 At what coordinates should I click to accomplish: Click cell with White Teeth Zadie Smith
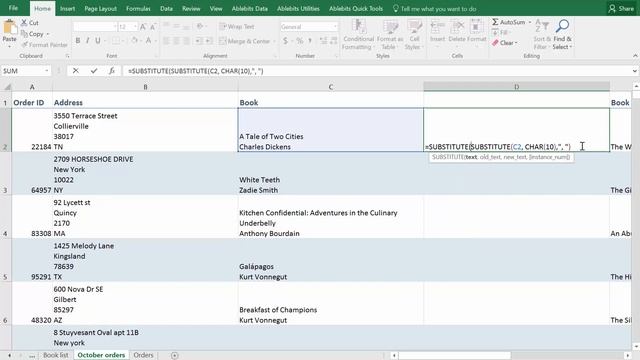pos(331,173)
